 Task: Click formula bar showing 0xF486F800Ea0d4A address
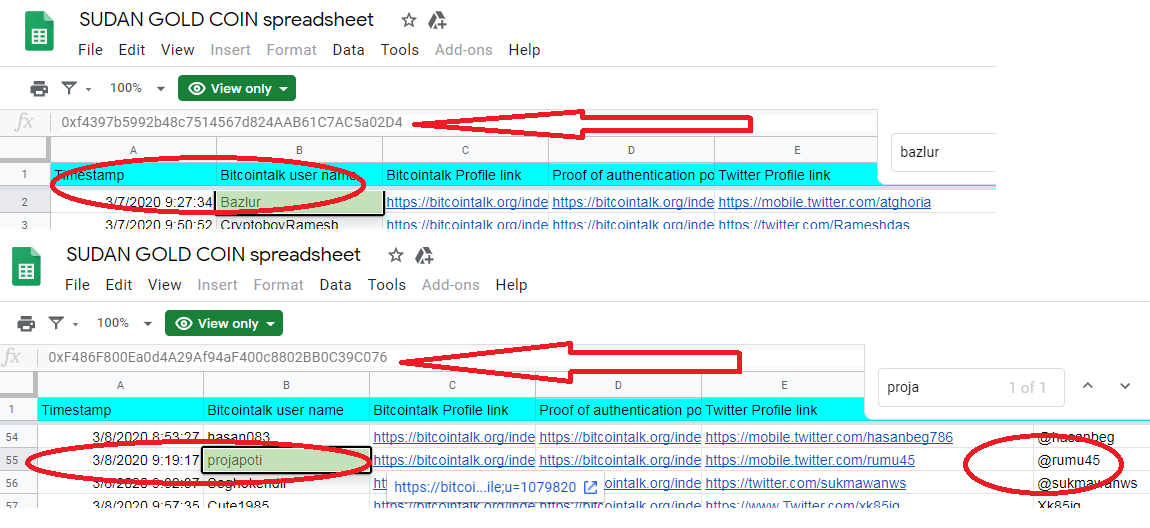click(218, 358)
